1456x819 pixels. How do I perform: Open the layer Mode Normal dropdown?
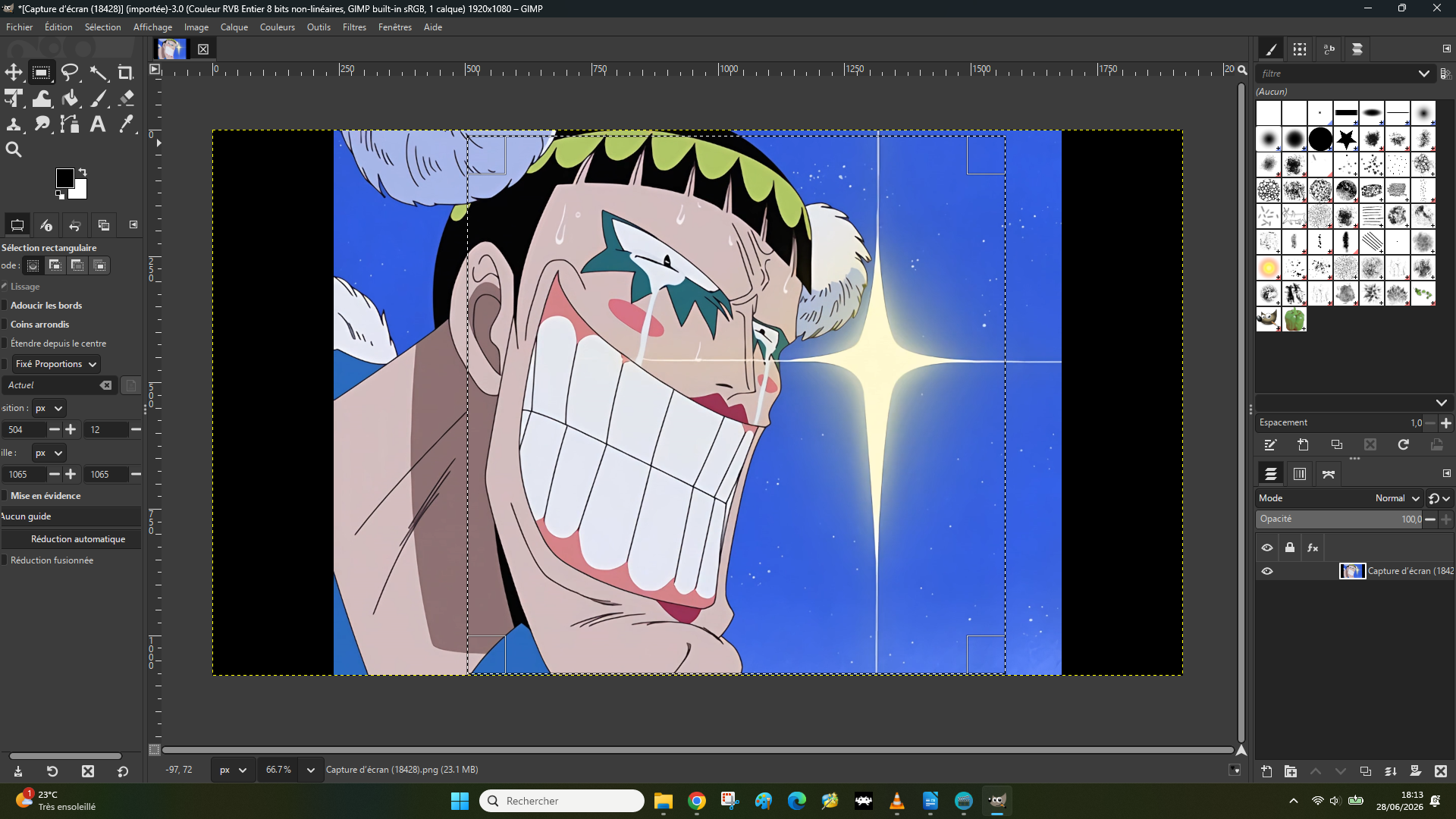click(1398, 498)
